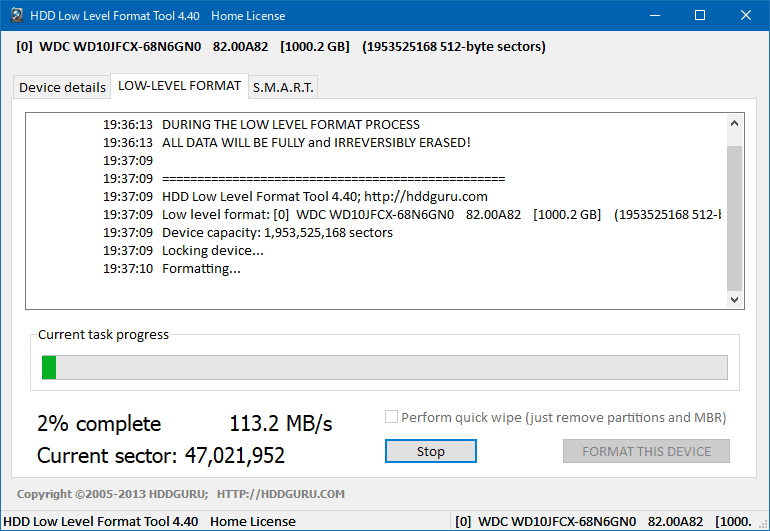Open the HTTP://HDDGURU.COM link in footer
Screen dimensions: 770x531
(281, 494)
